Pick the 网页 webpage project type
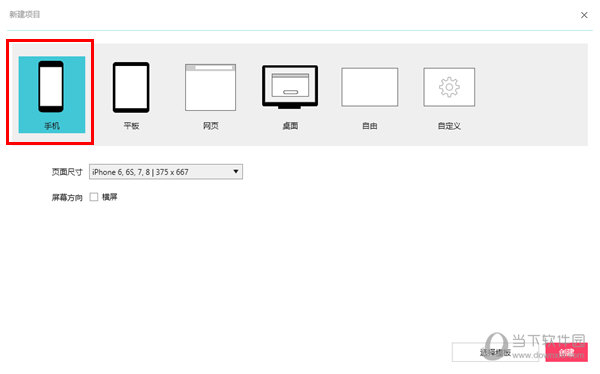600x374 pixels. 210,95
